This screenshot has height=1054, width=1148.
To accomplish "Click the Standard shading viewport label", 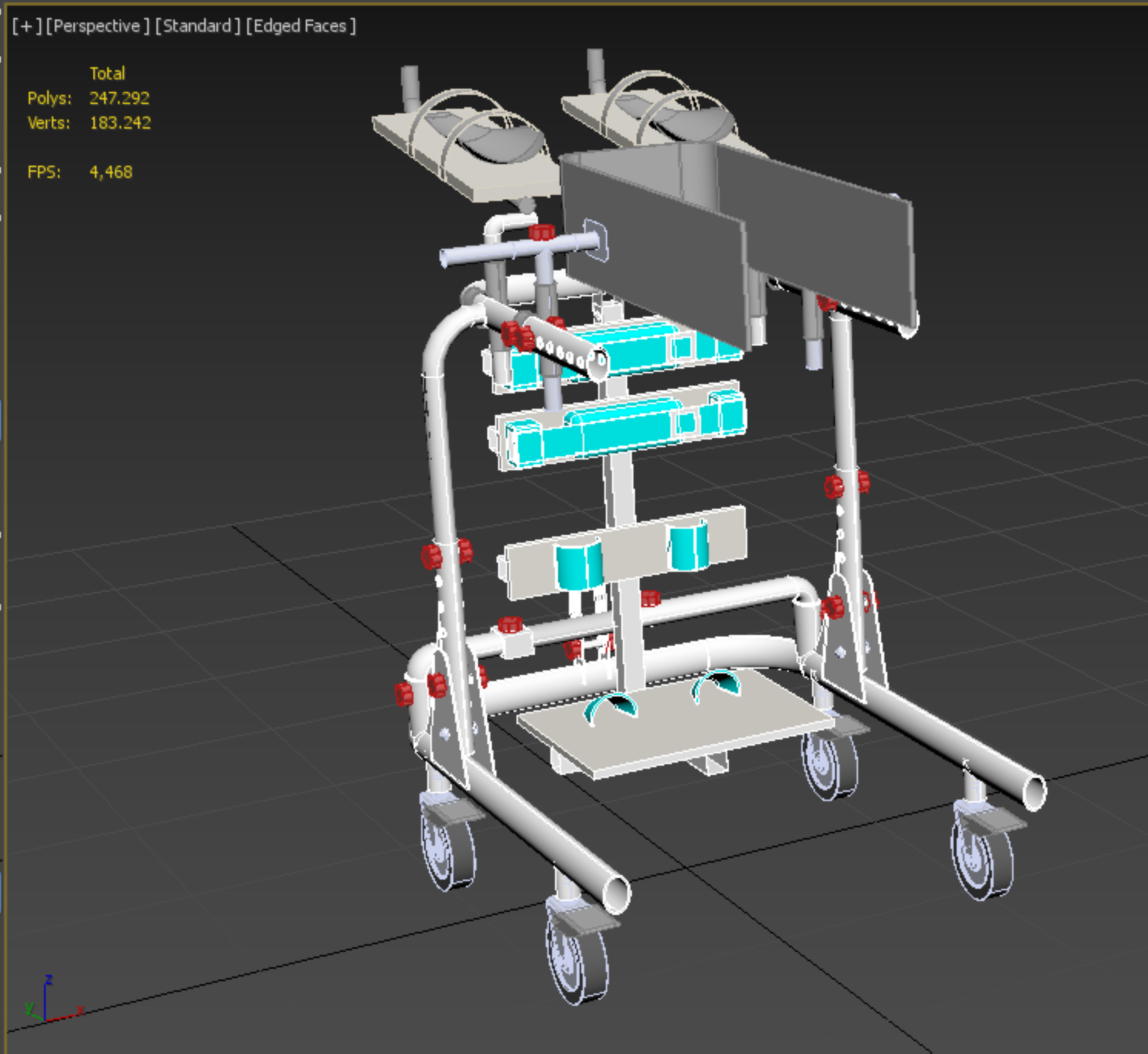I will (197, 26).
